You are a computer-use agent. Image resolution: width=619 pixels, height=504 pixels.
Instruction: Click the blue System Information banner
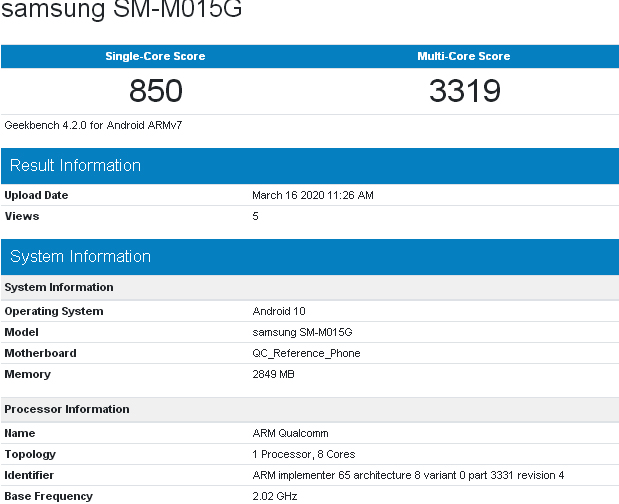click(310, 257)
